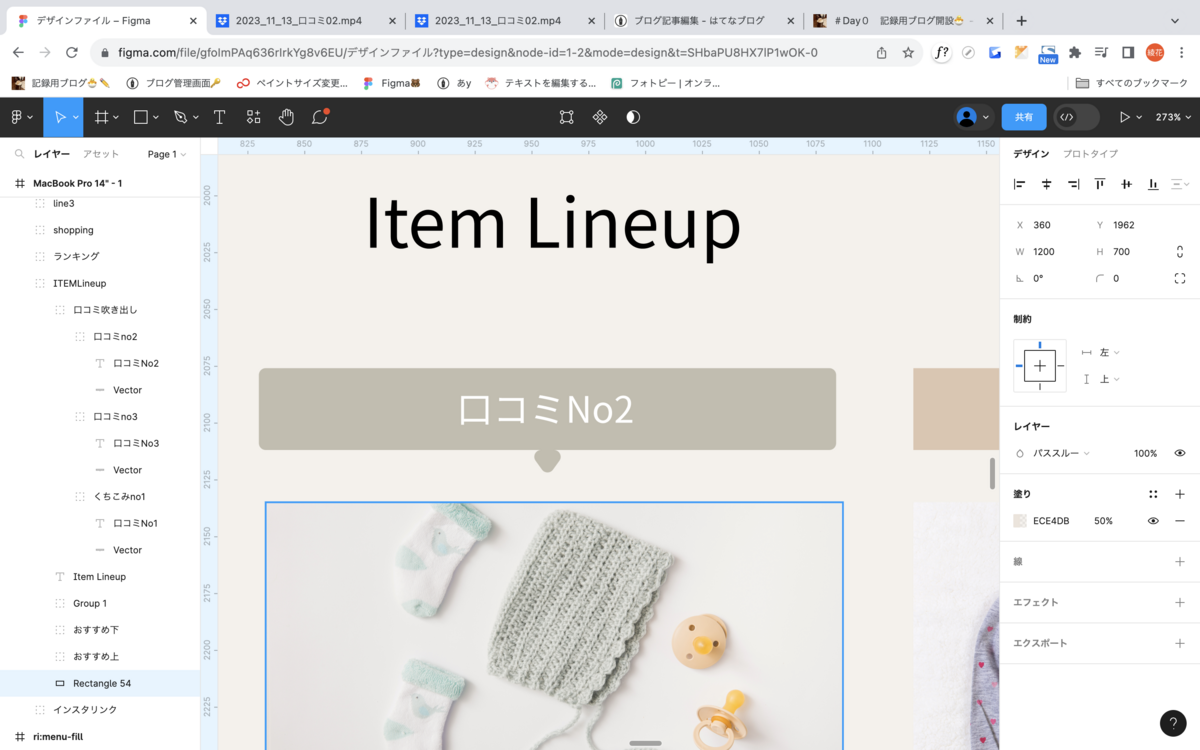Click the play prototype button

[1125, 117]
